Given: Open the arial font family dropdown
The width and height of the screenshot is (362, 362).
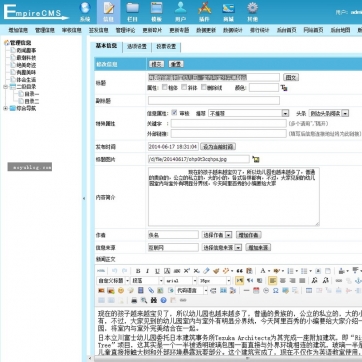Looking at the screenshot, I should coord(180,281).
